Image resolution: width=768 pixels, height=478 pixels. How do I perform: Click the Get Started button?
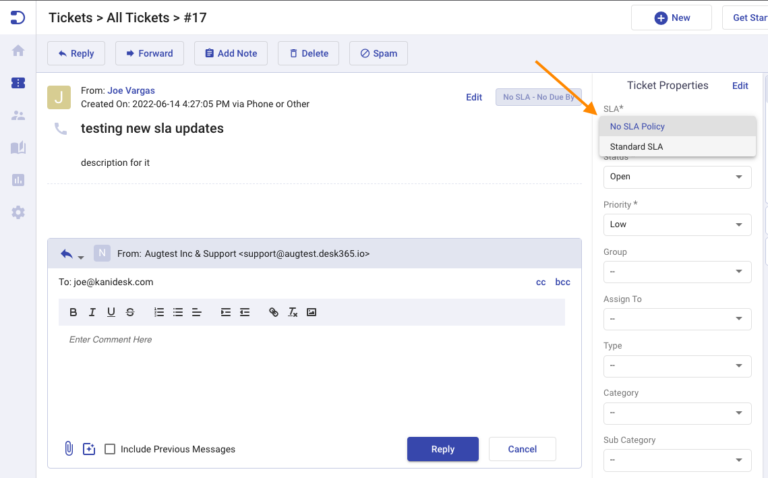(745, 18)
